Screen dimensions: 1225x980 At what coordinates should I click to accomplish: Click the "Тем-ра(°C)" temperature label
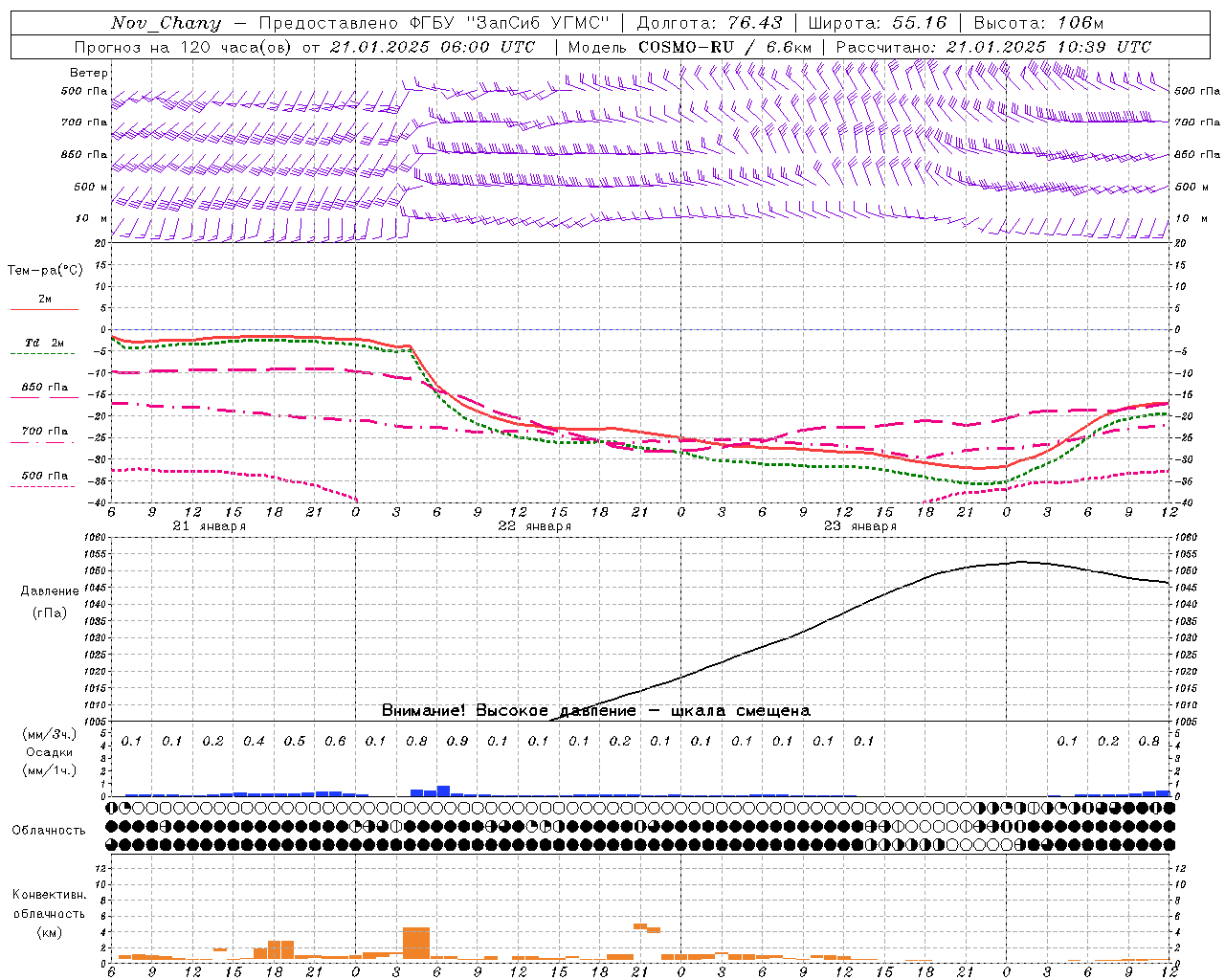coord(45,271)
